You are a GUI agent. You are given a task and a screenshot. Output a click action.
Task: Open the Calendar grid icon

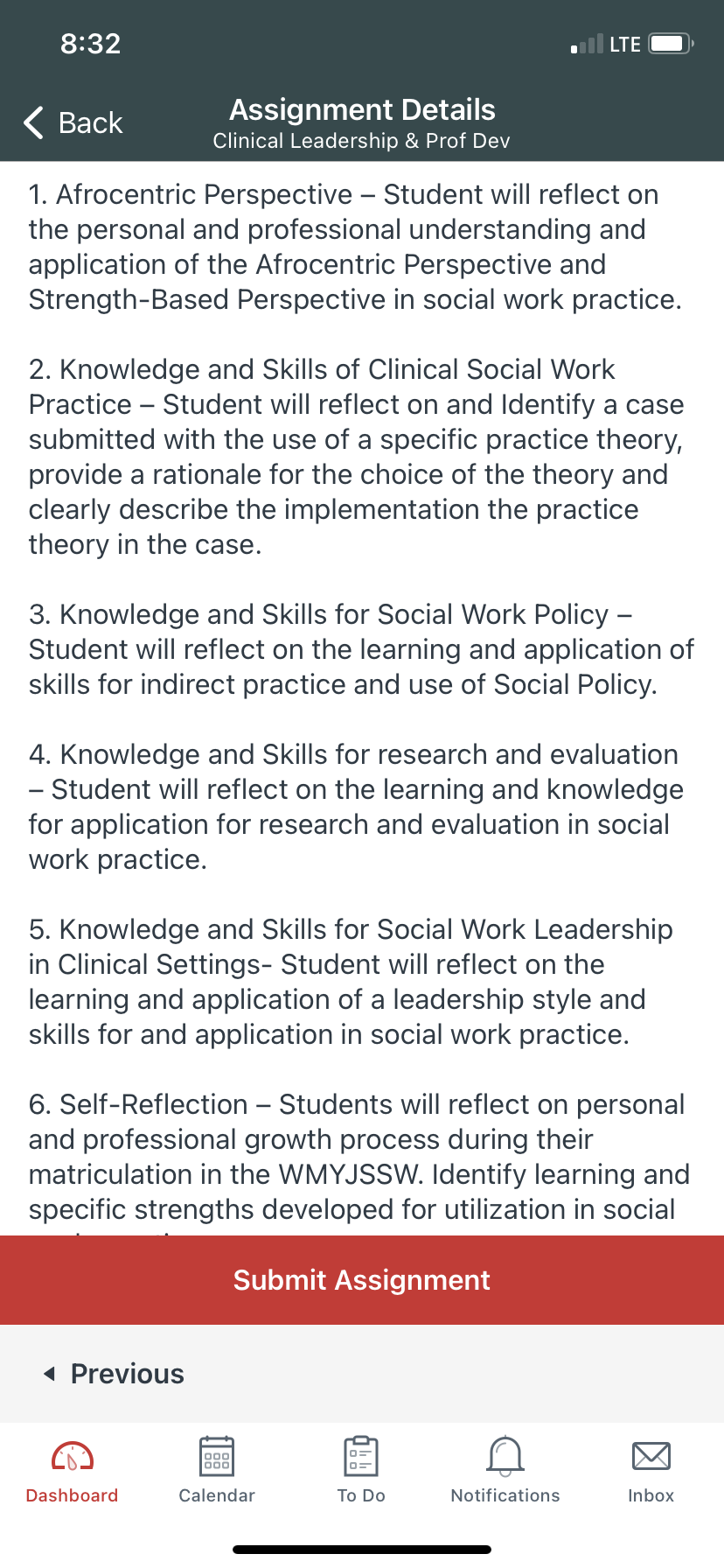click(x=217, y=1457)
